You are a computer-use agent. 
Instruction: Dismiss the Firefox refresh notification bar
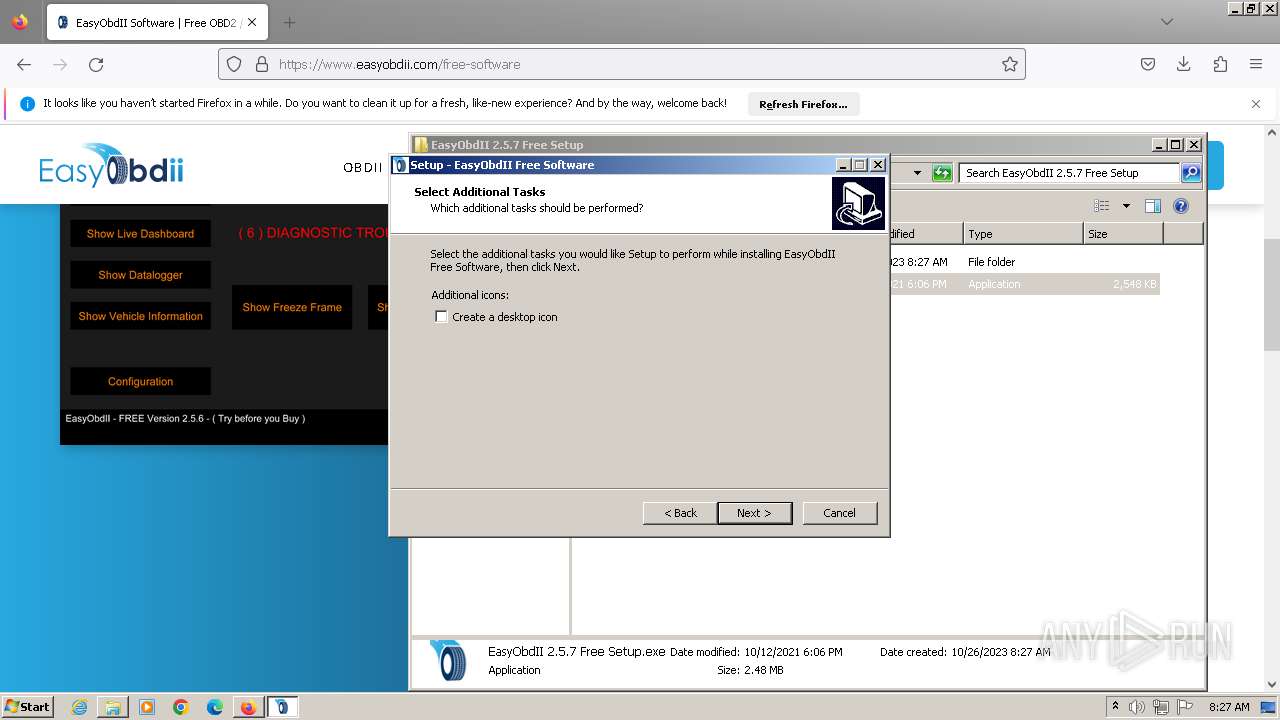(1256, 104)
